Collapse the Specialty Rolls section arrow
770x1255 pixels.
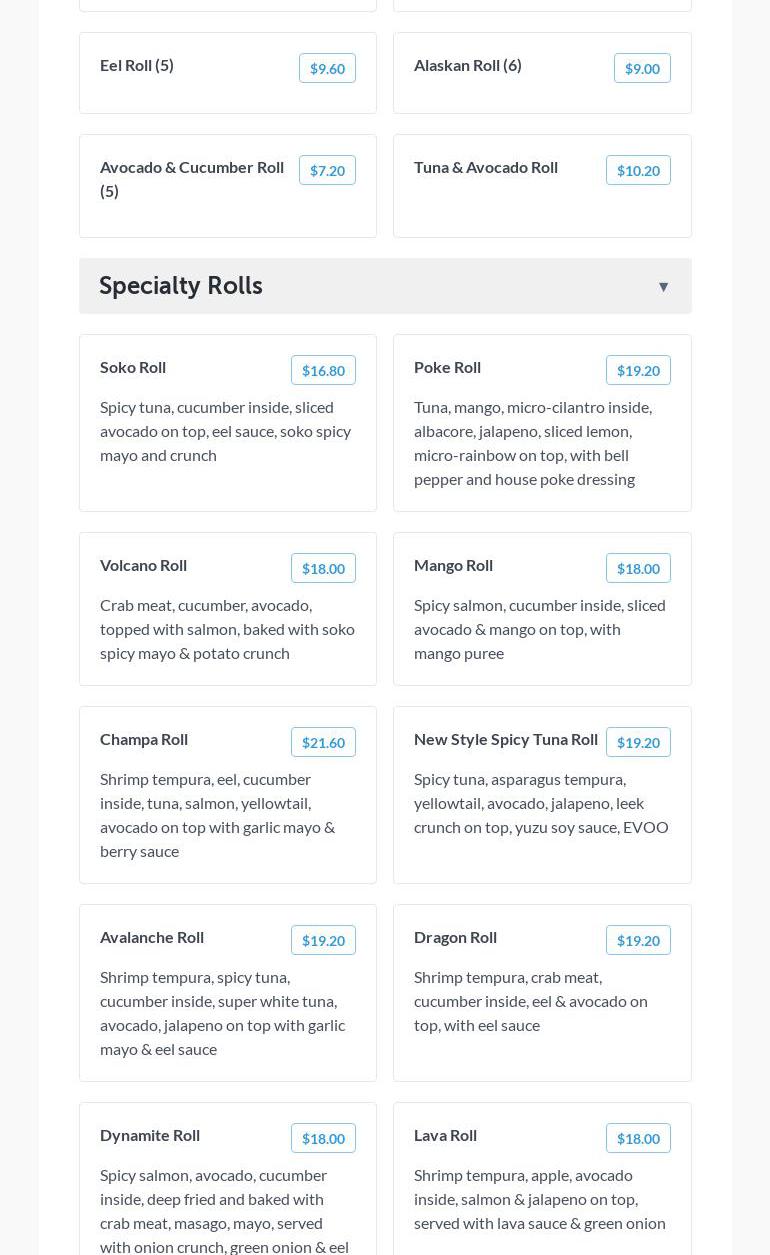click(x=663, y=287)
